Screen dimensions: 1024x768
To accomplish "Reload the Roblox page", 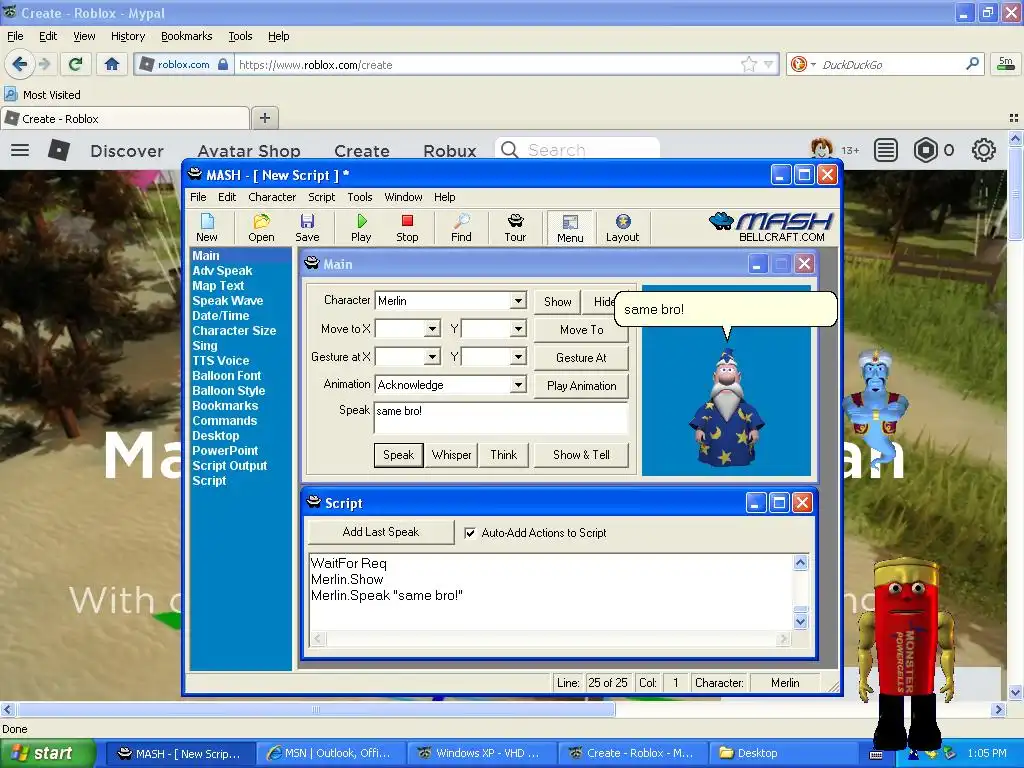I will pos(75,64).
